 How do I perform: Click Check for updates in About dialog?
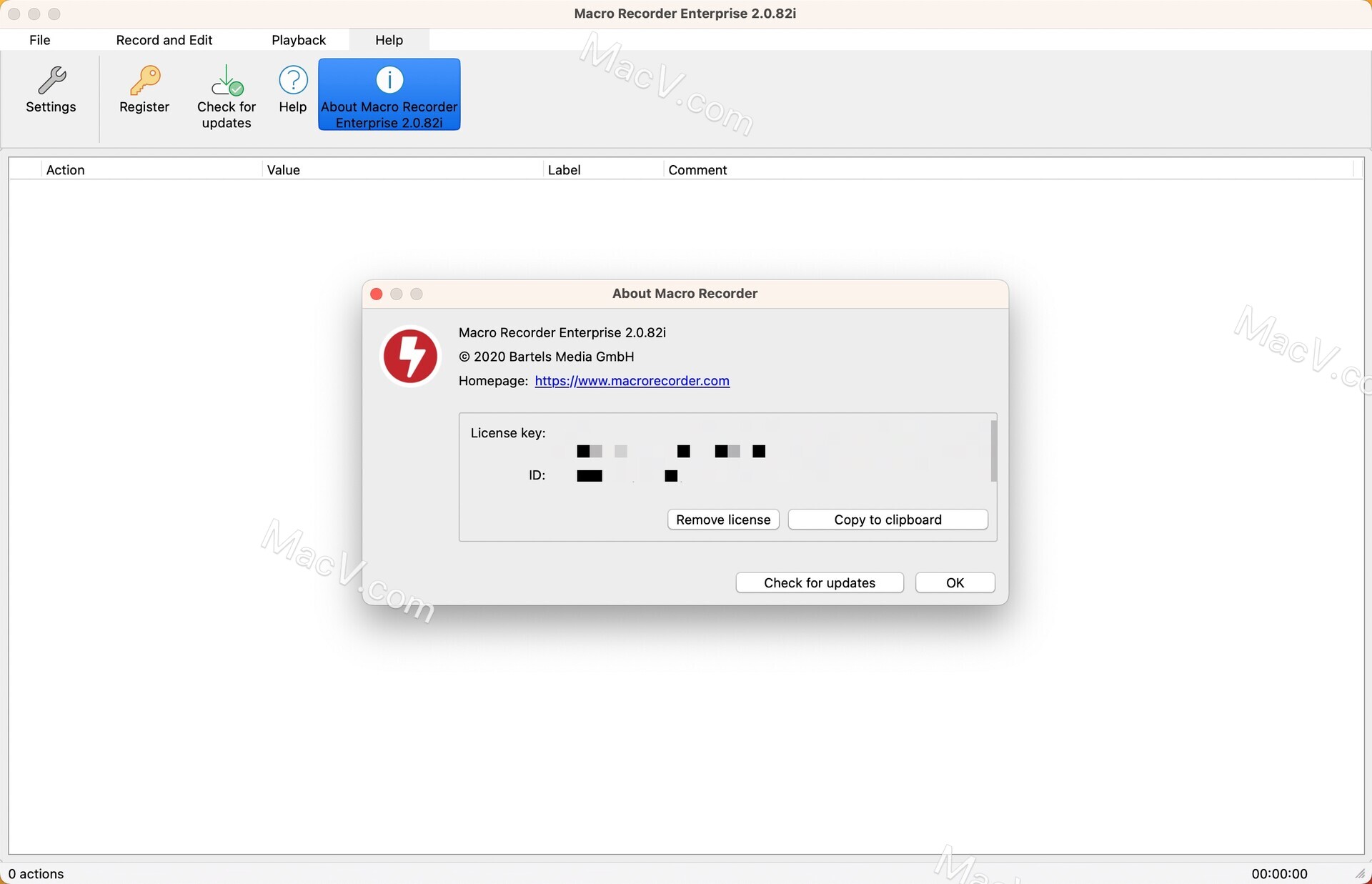[820, 582]
